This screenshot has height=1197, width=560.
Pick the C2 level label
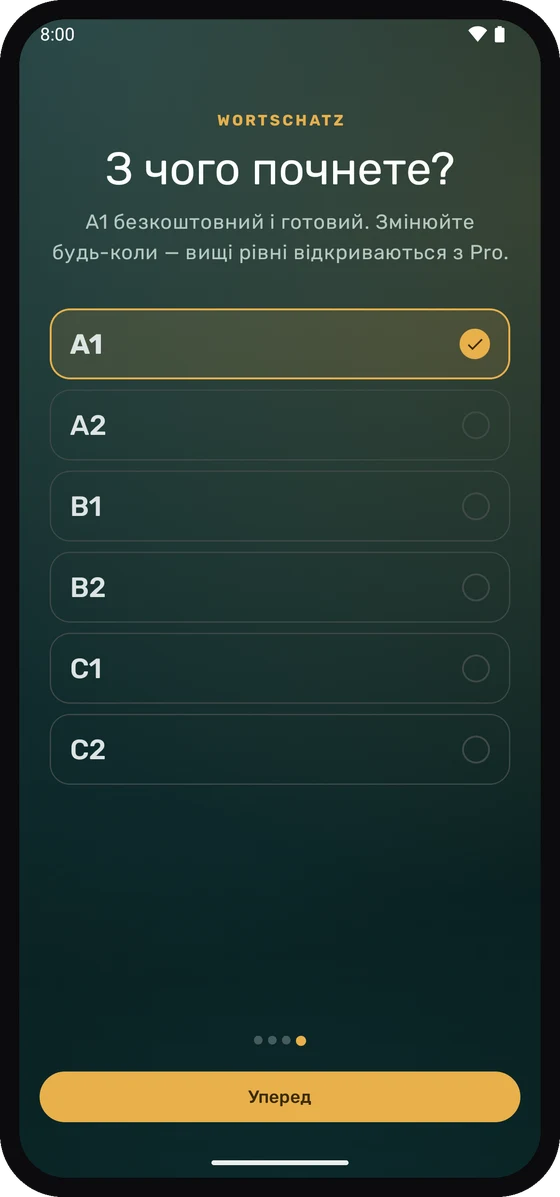coord(88,750)
